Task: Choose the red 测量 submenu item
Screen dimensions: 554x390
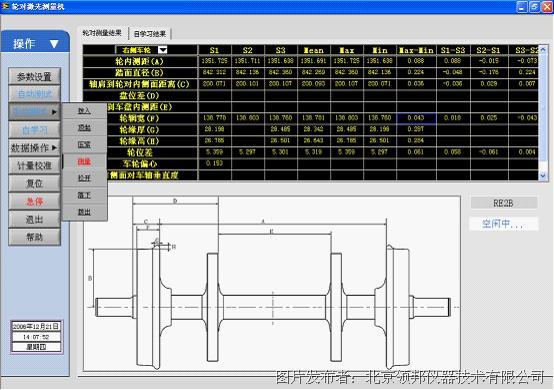Action: [x=84, y=162]
